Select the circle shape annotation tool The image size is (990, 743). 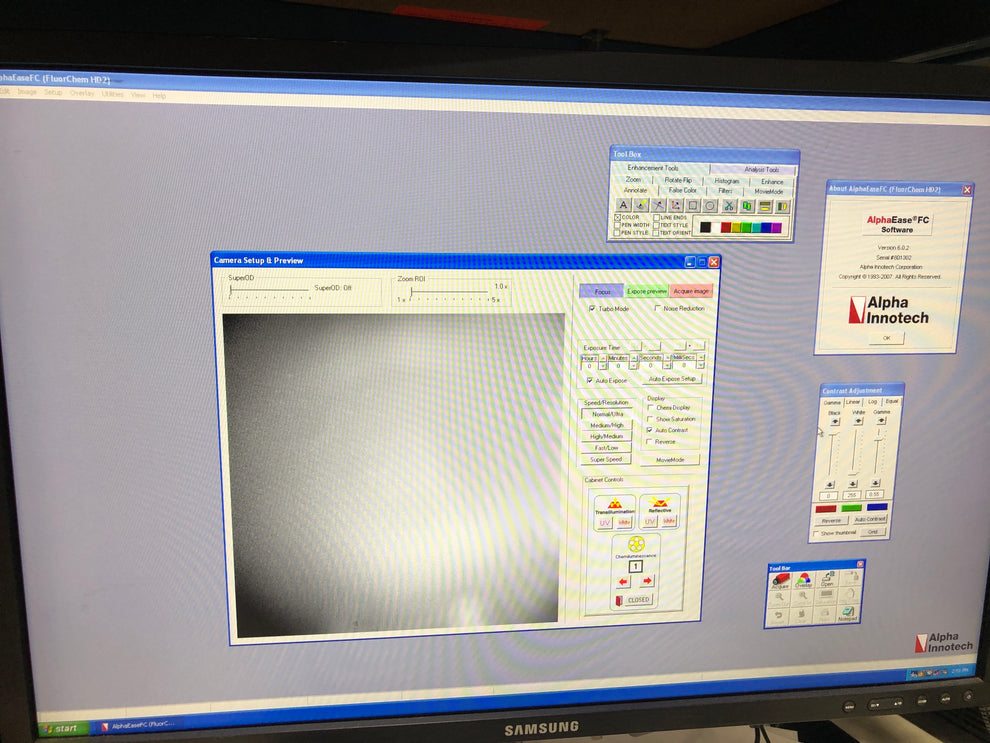coord(710,206)
